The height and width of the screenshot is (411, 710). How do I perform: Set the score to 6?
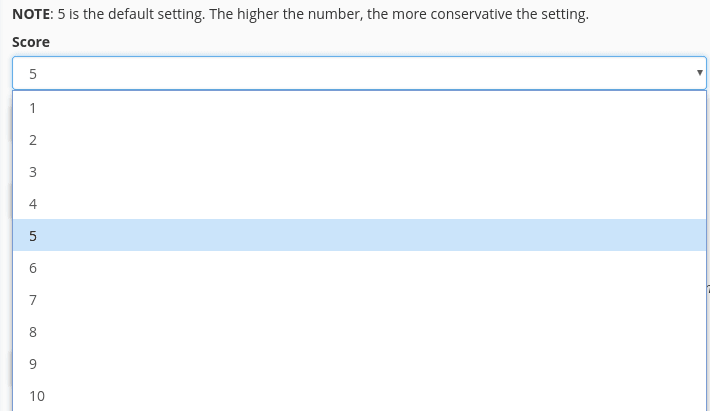tap(359, 268)
